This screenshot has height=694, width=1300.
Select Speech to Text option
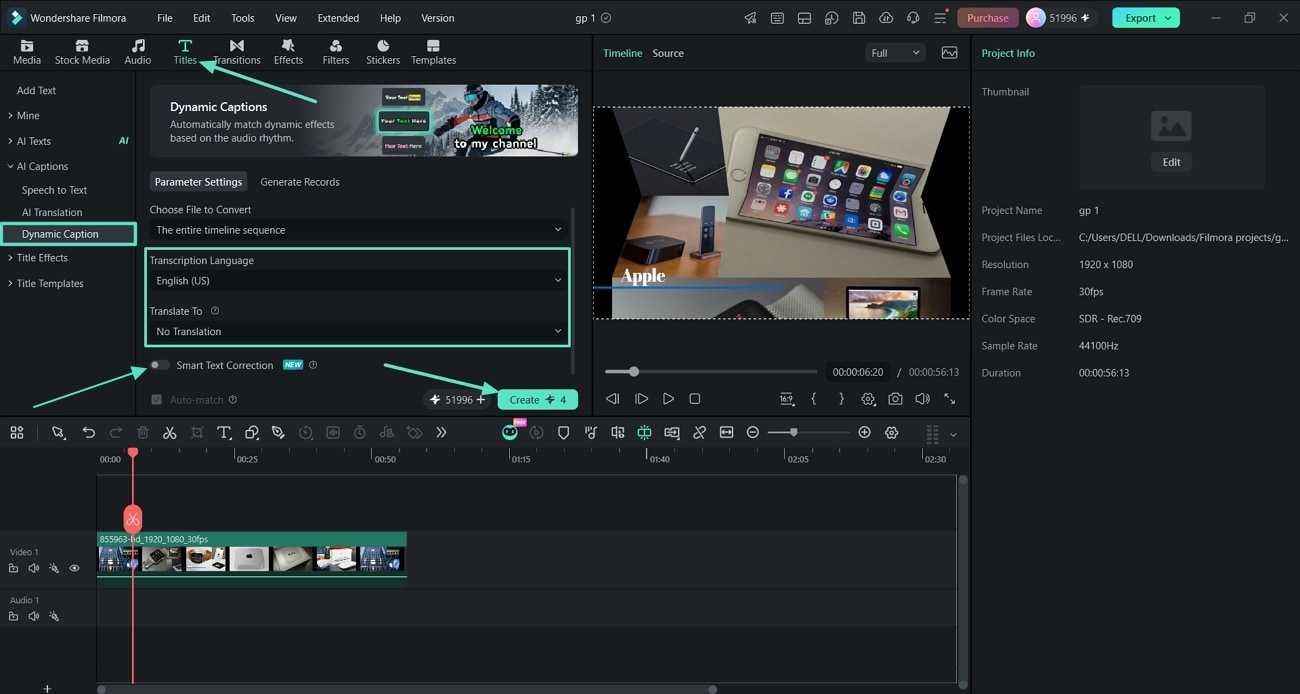(54, 190)
